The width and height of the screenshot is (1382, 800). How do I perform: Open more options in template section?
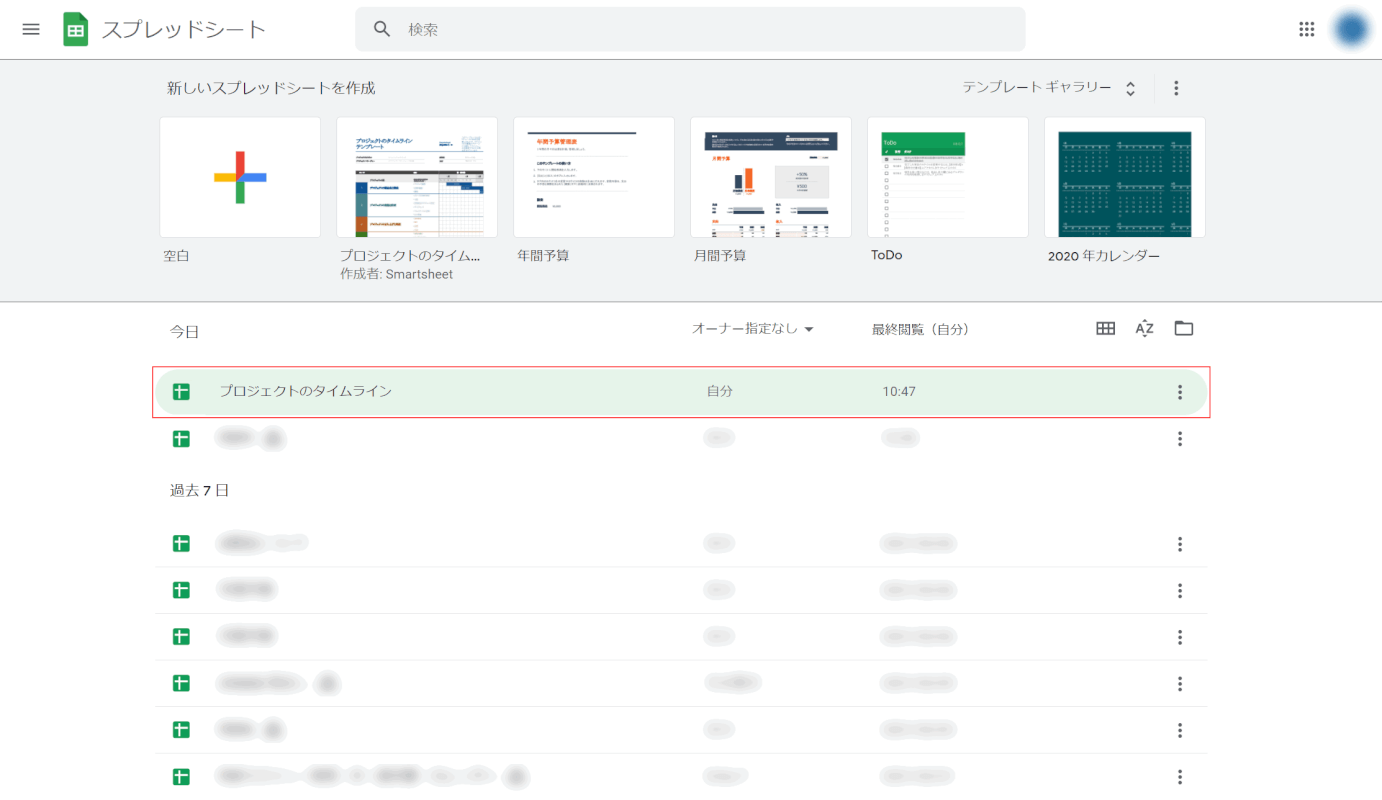coord(1176,88)
